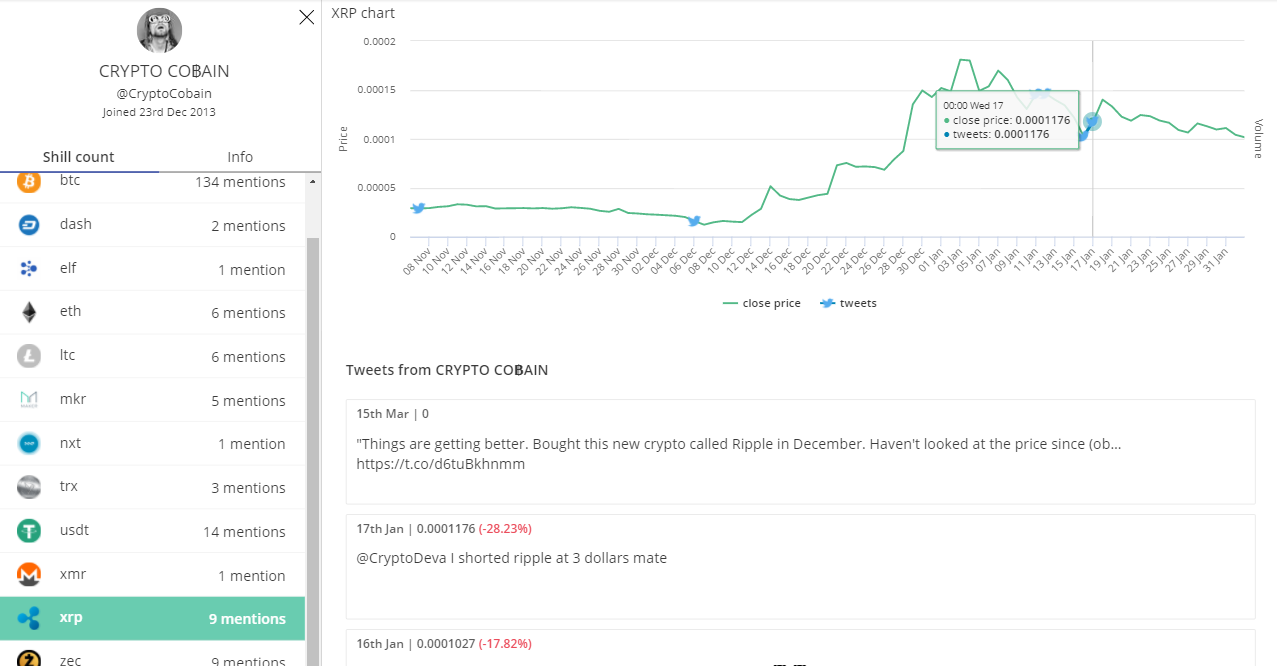Screen dimensions: 1277x666
Task: Select the btc row label
Action: 70,181
